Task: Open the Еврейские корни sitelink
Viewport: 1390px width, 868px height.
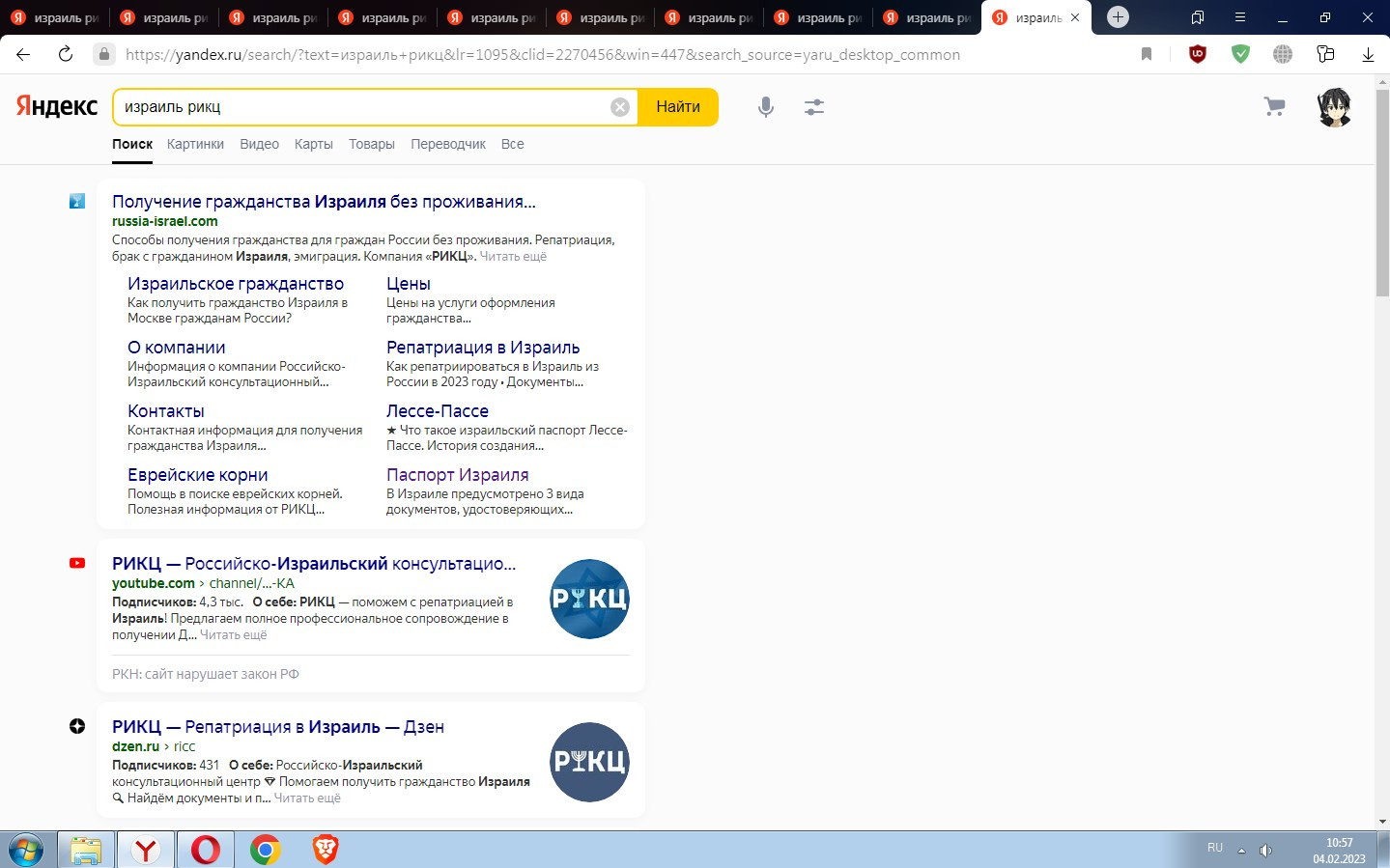Action: [198, 475]
